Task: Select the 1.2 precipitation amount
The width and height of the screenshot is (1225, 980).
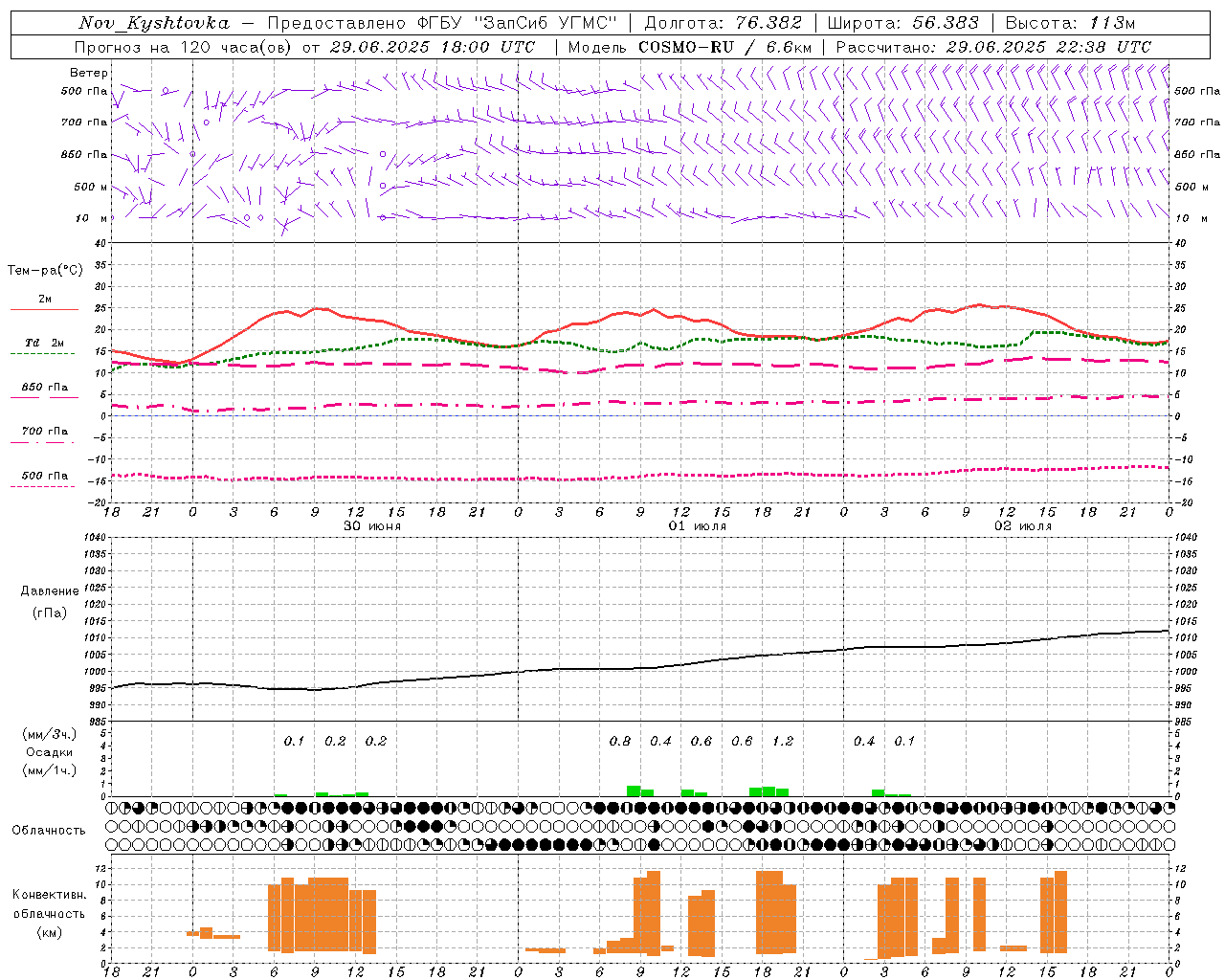Action: [x=783, y=741]
